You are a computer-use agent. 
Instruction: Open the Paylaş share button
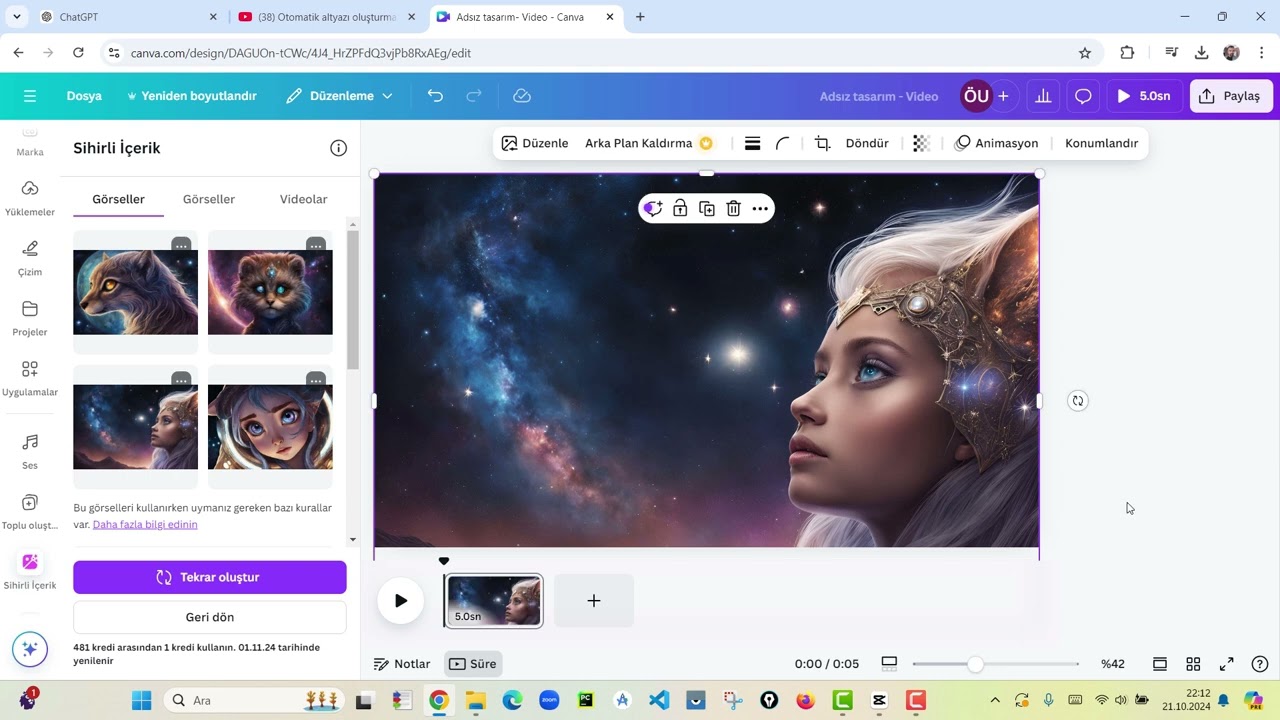point(1231,96)
